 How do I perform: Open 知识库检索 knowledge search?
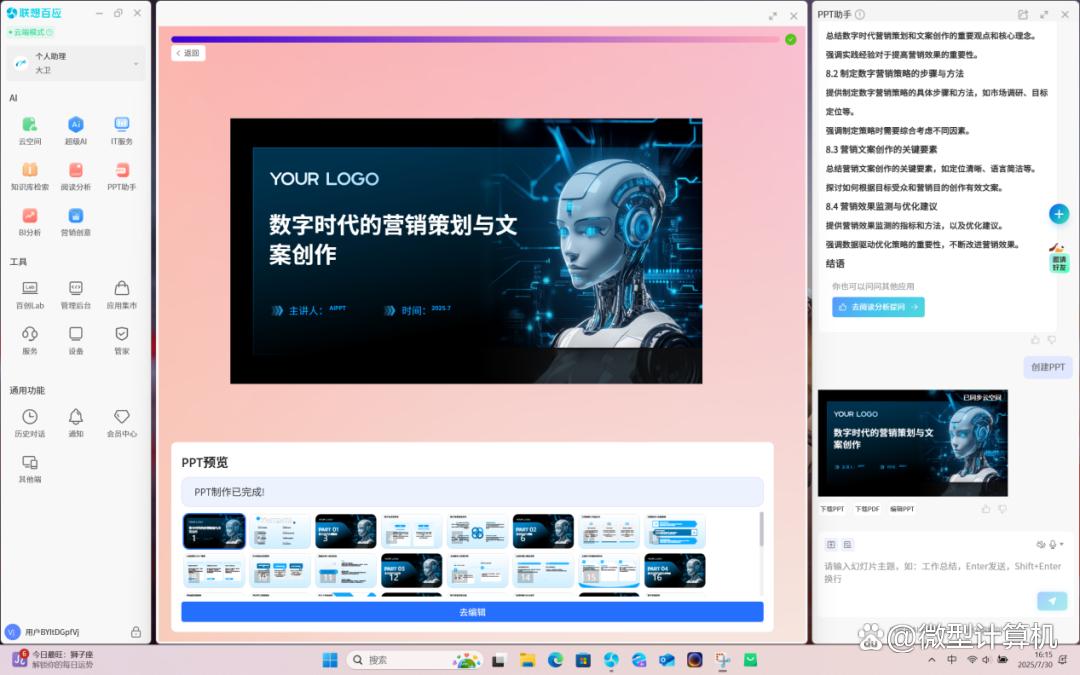[29, 171]
